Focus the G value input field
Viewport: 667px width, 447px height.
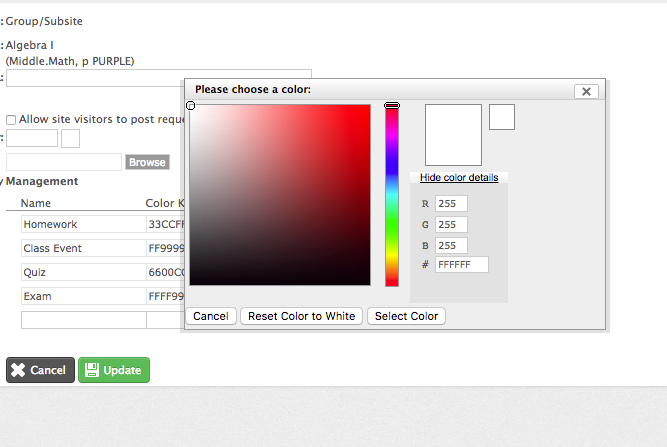point(451,225)
